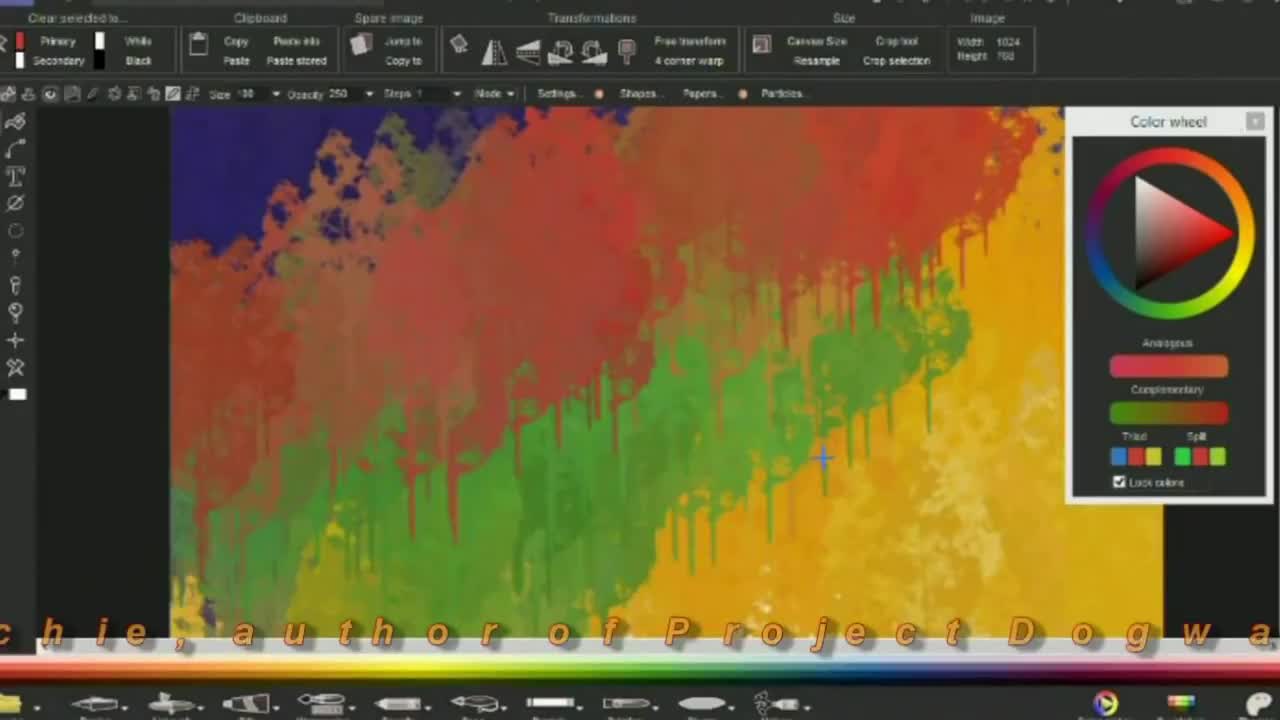Pick the paint tube brush in bottom bar
The height and width of the screenshot is (720, 1280).
coord(245,704)
